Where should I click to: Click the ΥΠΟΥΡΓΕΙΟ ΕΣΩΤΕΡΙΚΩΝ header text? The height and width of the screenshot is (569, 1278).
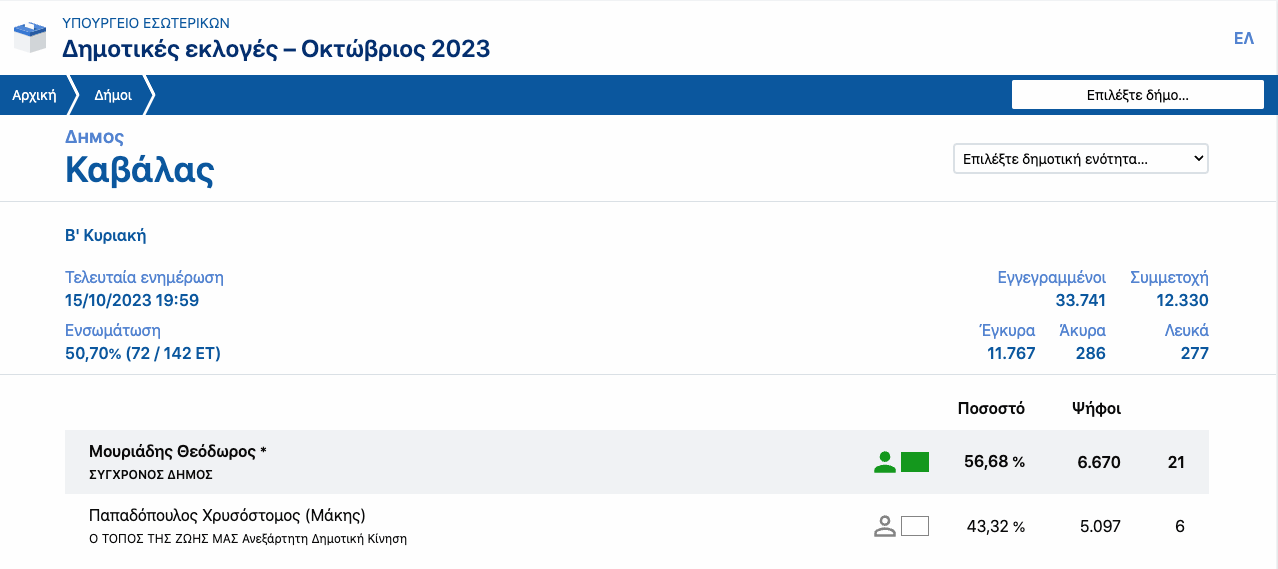tap(145, 22)
